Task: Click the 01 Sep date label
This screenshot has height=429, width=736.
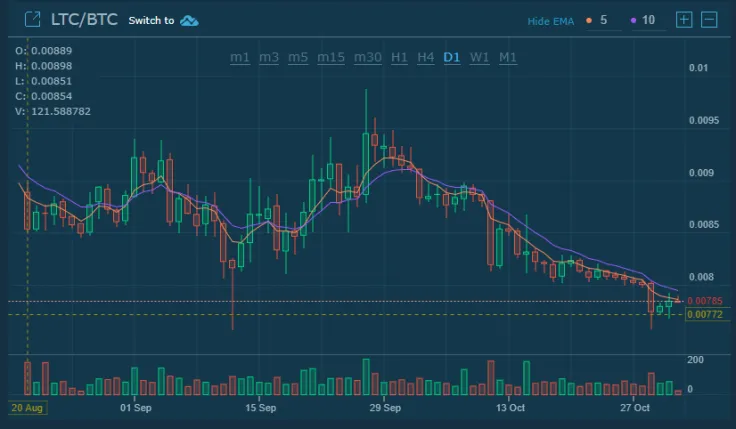Action: (136, 408)
